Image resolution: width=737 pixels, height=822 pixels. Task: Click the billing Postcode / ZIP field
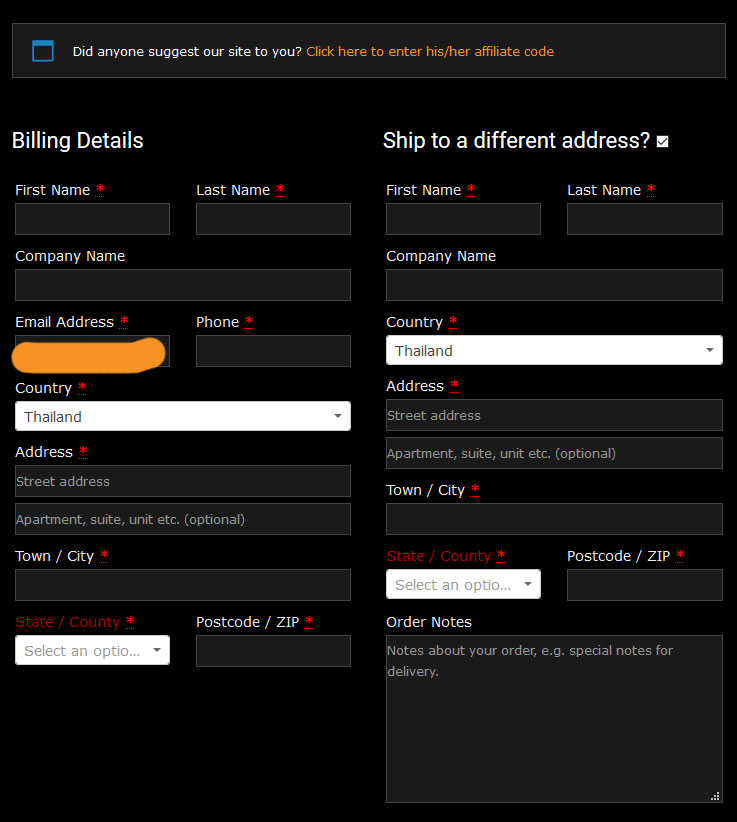click(273, 650)
